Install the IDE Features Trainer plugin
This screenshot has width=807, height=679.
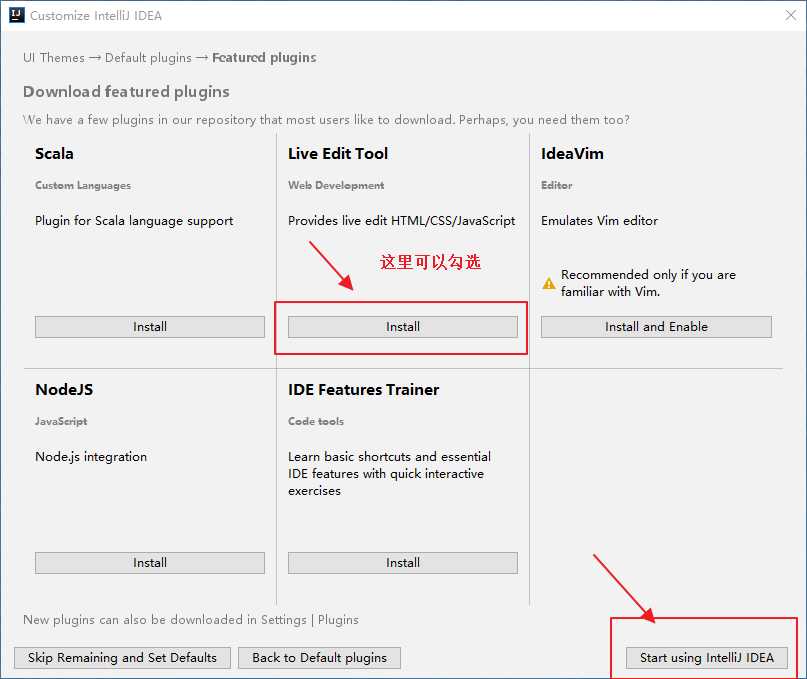402,563
